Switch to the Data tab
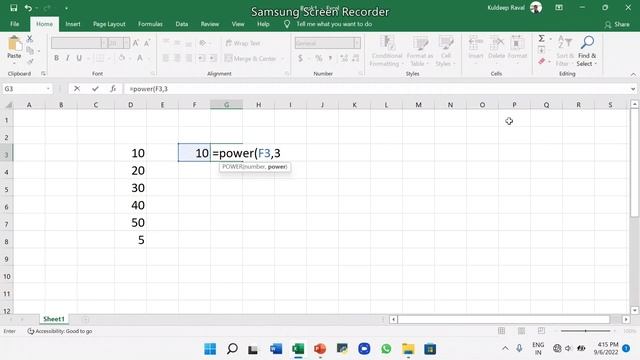This screenshot has height=360, width=640. pyautogui.click(x=182, y=24)
